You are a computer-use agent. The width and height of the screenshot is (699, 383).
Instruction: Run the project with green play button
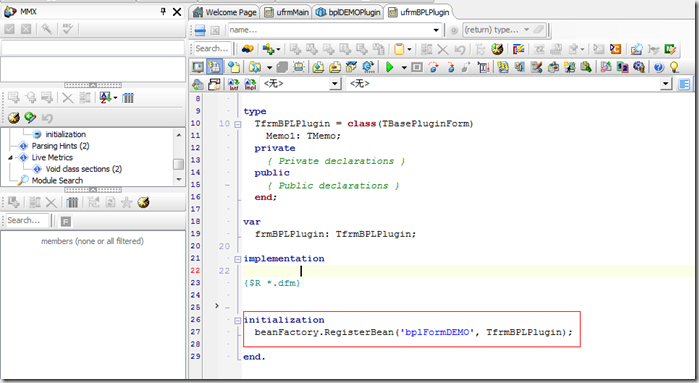point(390,67)
